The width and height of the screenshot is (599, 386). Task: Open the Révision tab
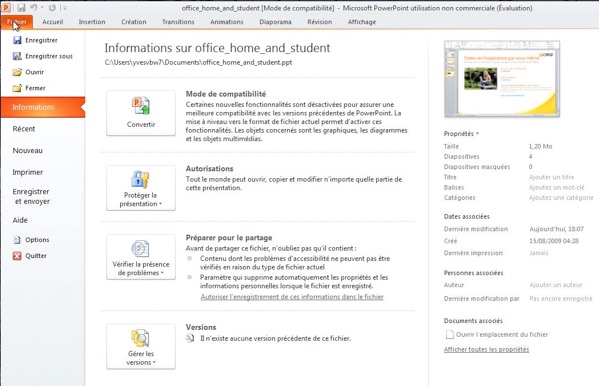click(319, 22)
